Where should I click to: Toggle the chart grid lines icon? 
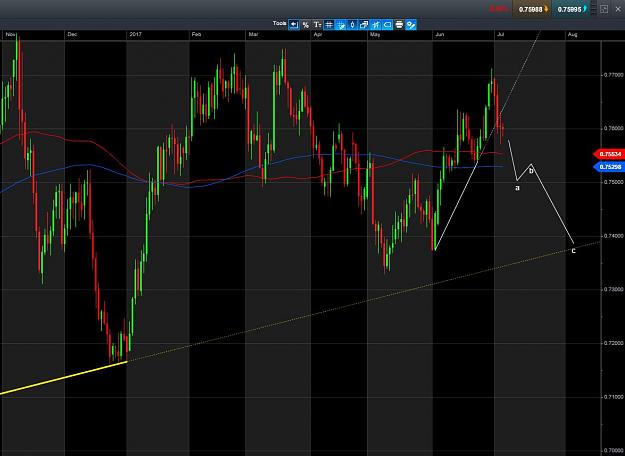329,25
